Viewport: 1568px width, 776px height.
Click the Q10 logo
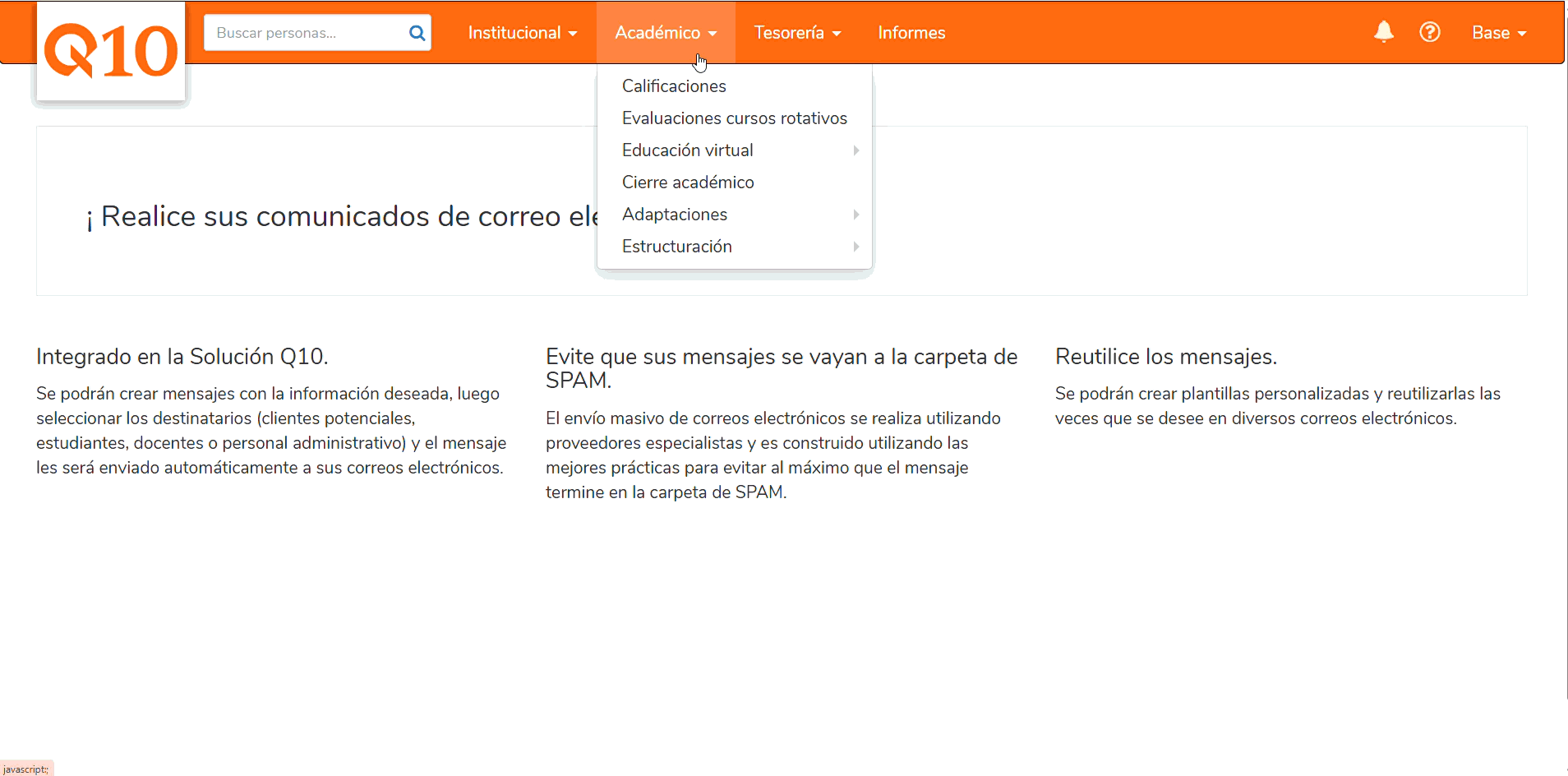111,51
